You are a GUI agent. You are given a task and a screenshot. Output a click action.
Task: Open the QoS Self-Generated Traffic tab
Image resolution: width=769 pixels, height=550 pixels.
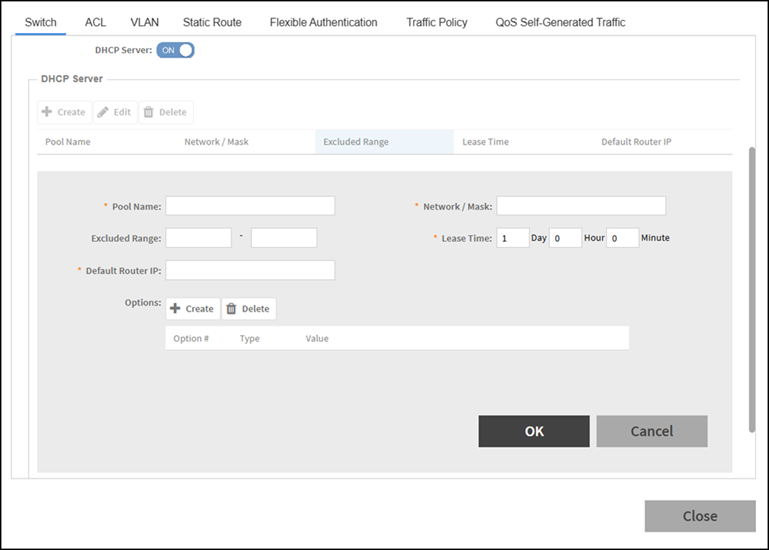[560, 23]
